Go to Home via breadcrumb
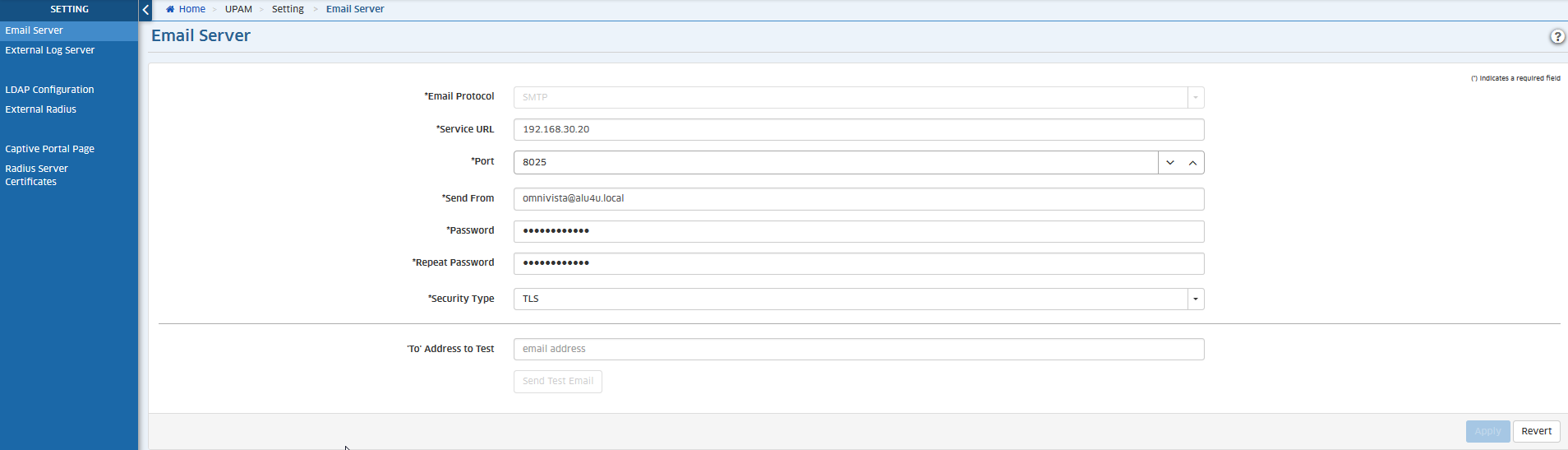 (191, 9)
